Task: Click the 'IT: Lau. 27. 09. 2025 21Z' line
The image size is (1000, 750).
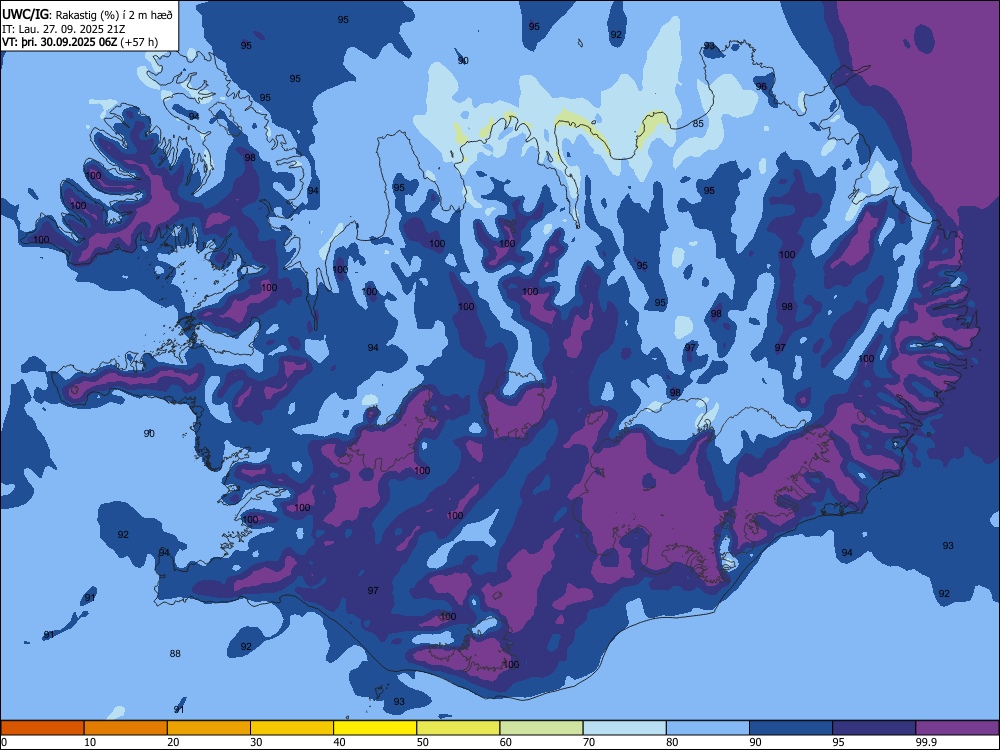Action: [x=64, y=29]
